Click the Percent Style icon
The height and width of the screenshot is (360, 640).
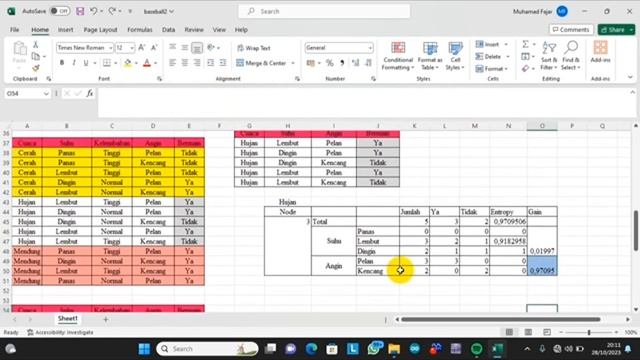[329, 63]
